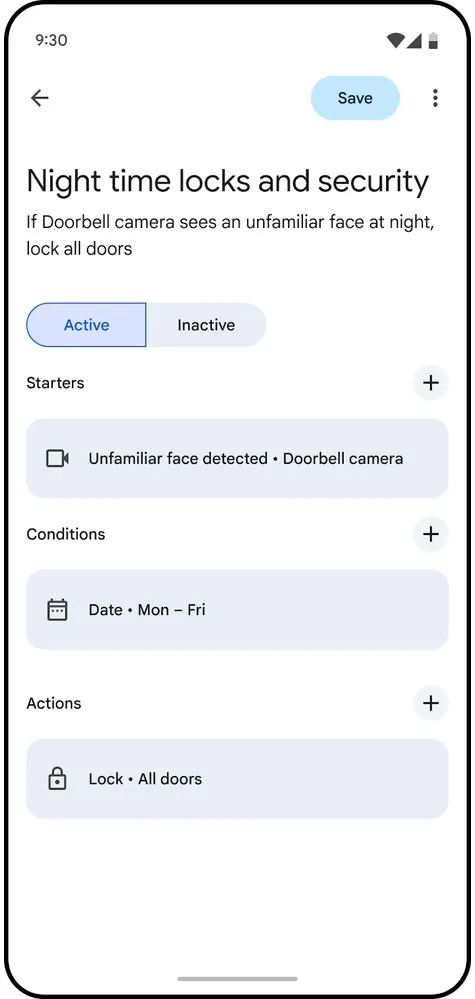Open Unfamiliar face detected starter card
The image size is (475, 999).
click(x=238, y=458)
